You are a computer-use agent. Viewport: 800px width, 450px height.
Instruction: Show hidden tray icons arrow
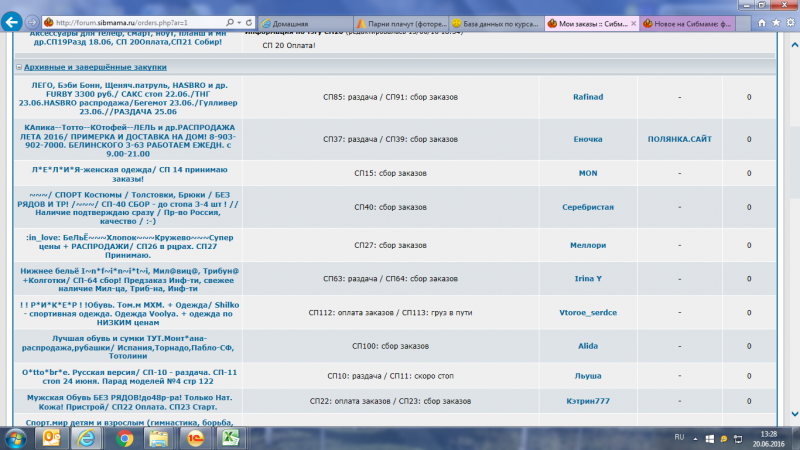point(695,439)
